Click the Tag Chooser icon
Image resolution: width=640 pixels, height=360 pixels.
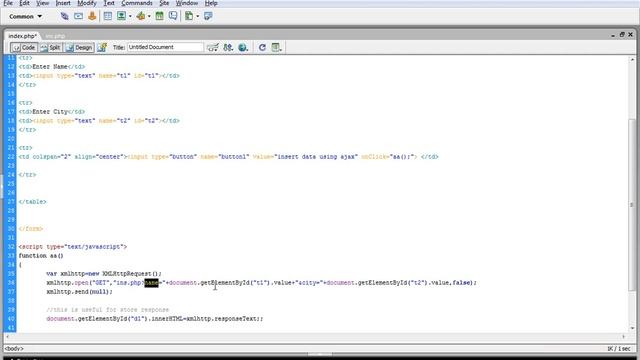208,16
